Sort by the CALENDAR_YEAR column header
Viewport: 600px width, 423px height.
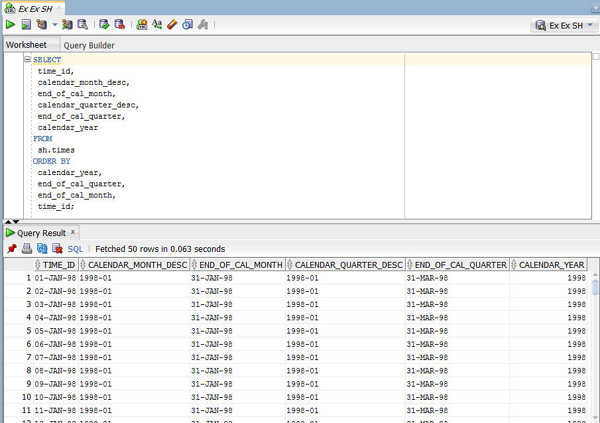coord(551,264)
